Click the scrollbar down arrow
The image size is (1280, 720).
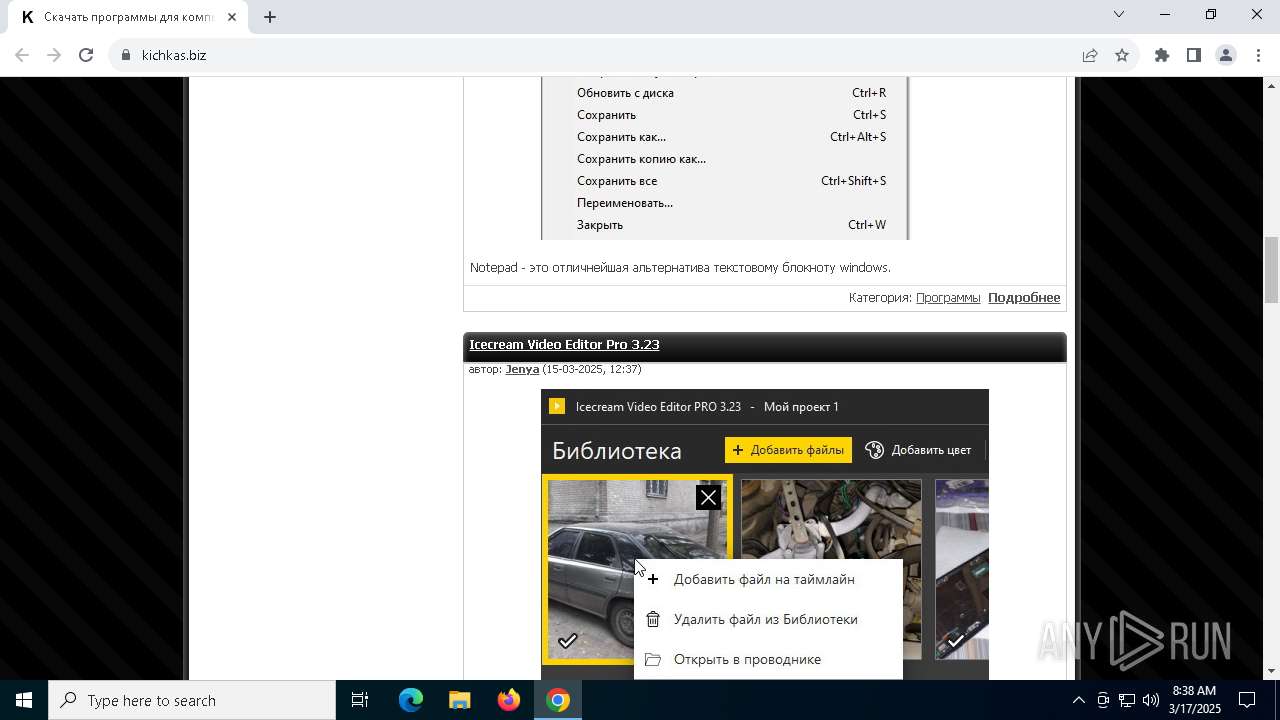click(1271, 671)
